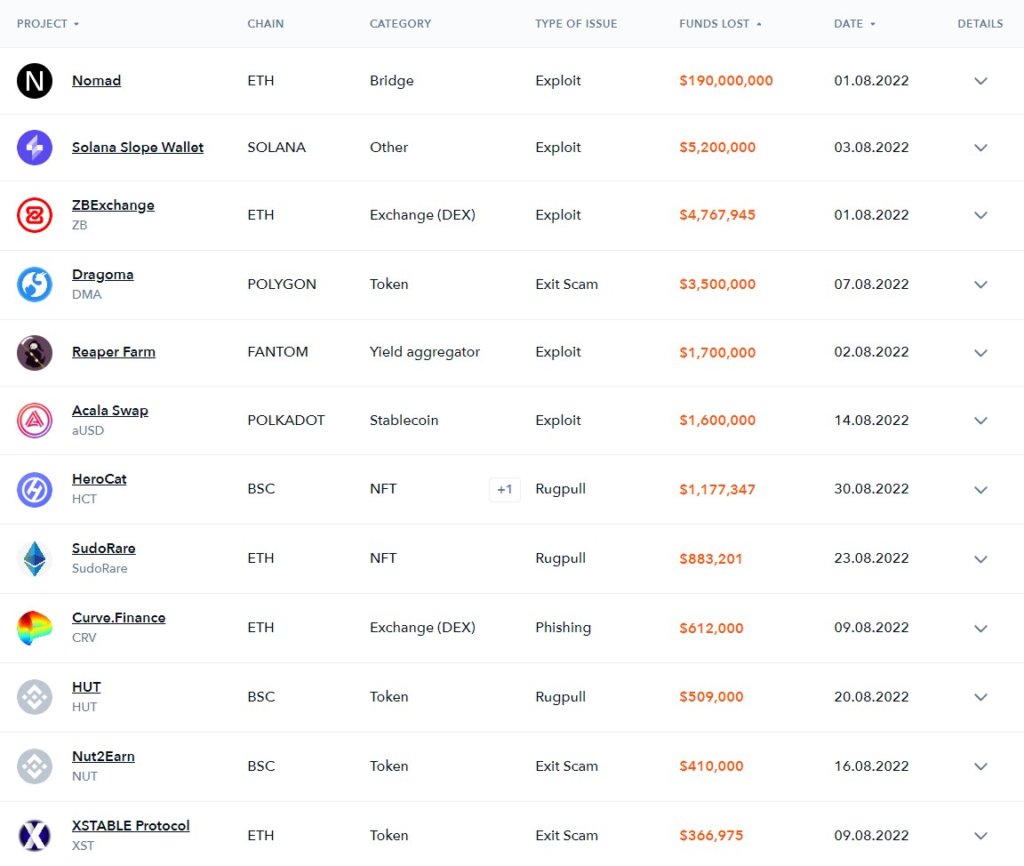
Task: Click the Solana Slope Wallet logo icon
Action: [x=34, y=148]
